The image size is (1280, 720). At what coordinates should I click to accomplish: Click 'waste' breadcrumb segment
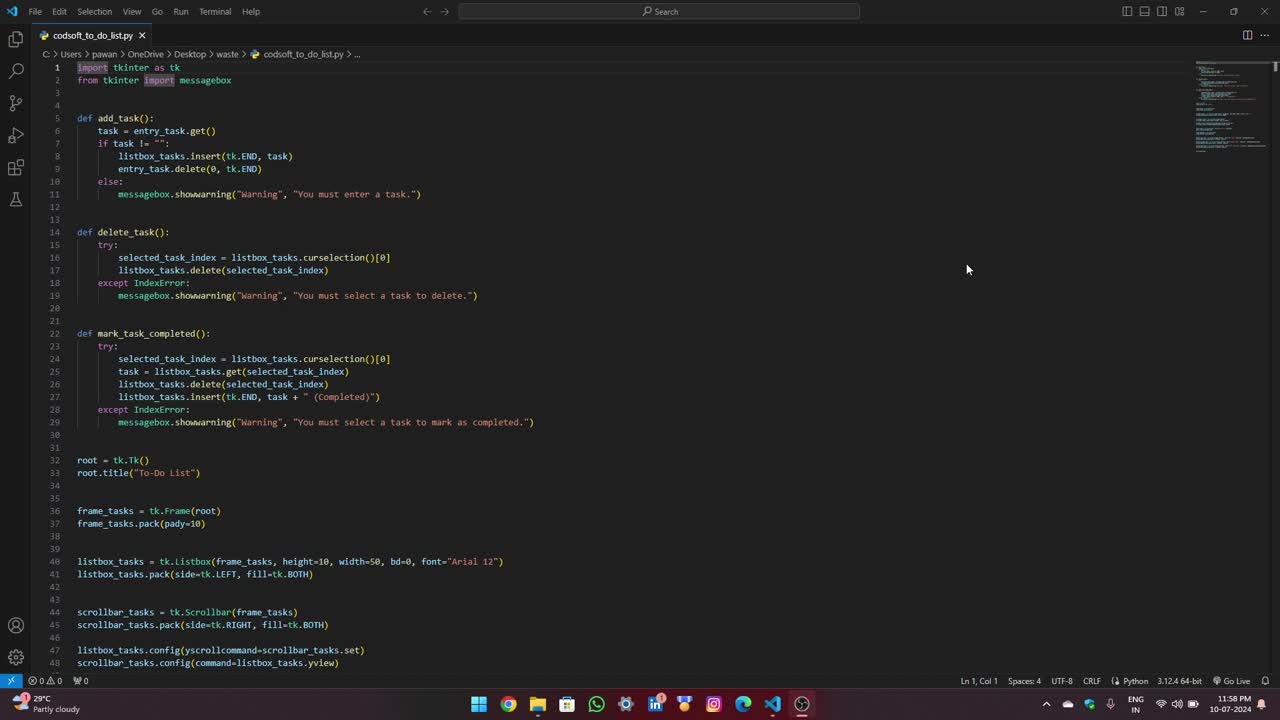pyautogui.click(x=227, y=54)
